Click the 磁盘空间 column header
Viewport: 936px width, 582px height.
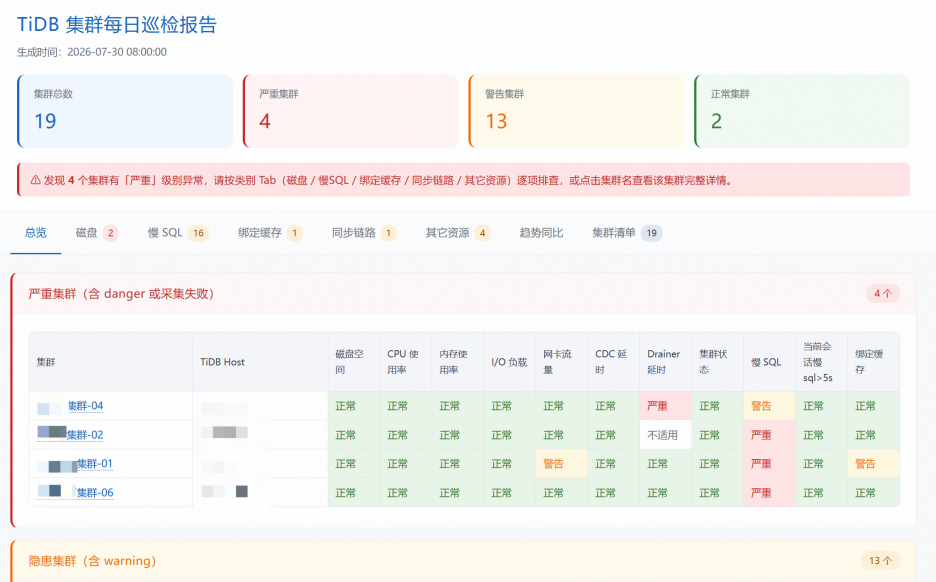pyautogui.click(x=354, y=362)
